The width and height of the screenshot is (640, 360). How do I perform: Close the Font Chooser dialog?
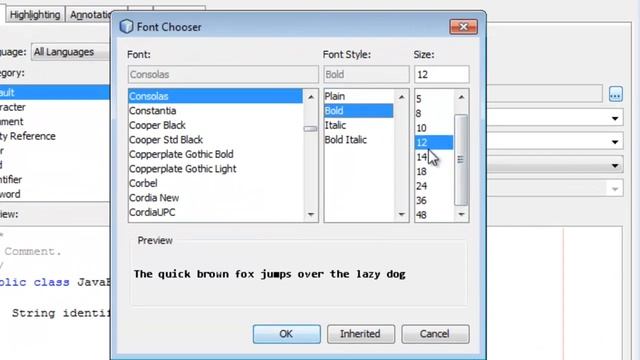[x=463, y=27]
